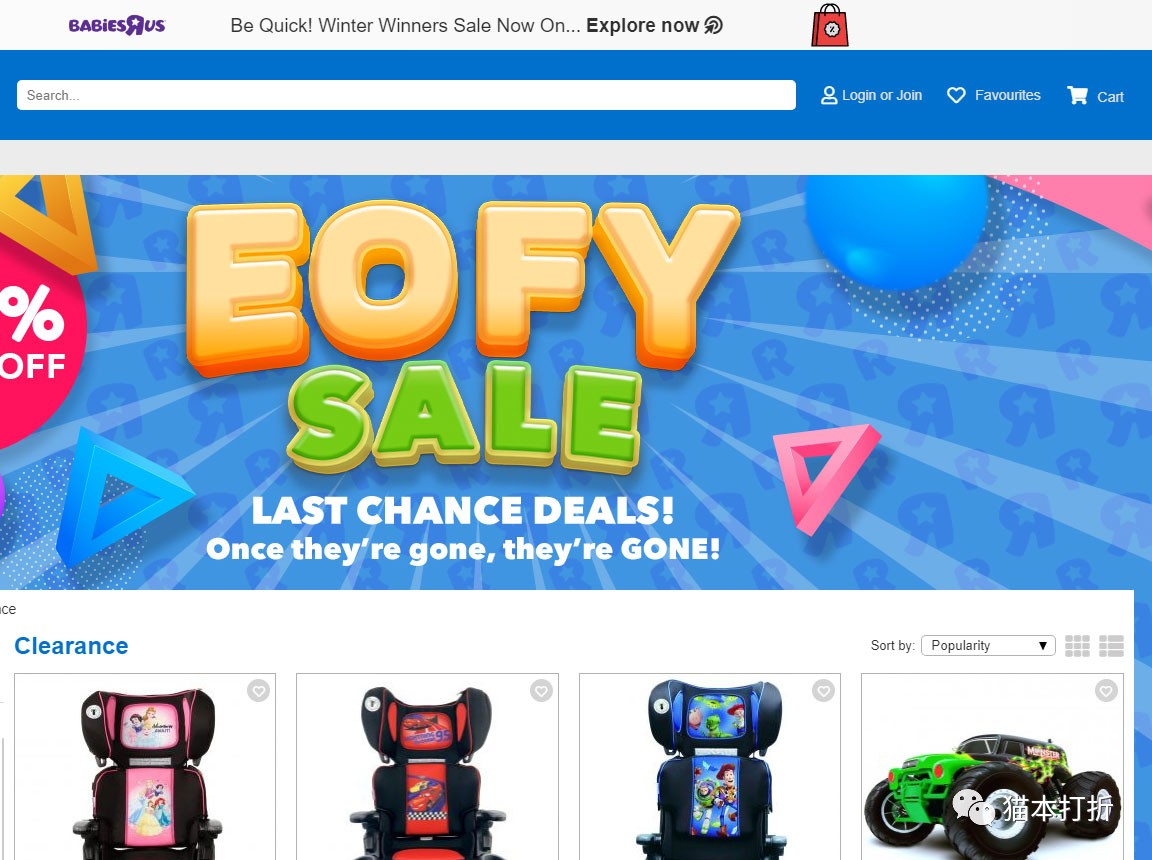Viewport: 1152px width, 860px height.
Task: Click the Explore now arrow icon
Action: (713, 26)
